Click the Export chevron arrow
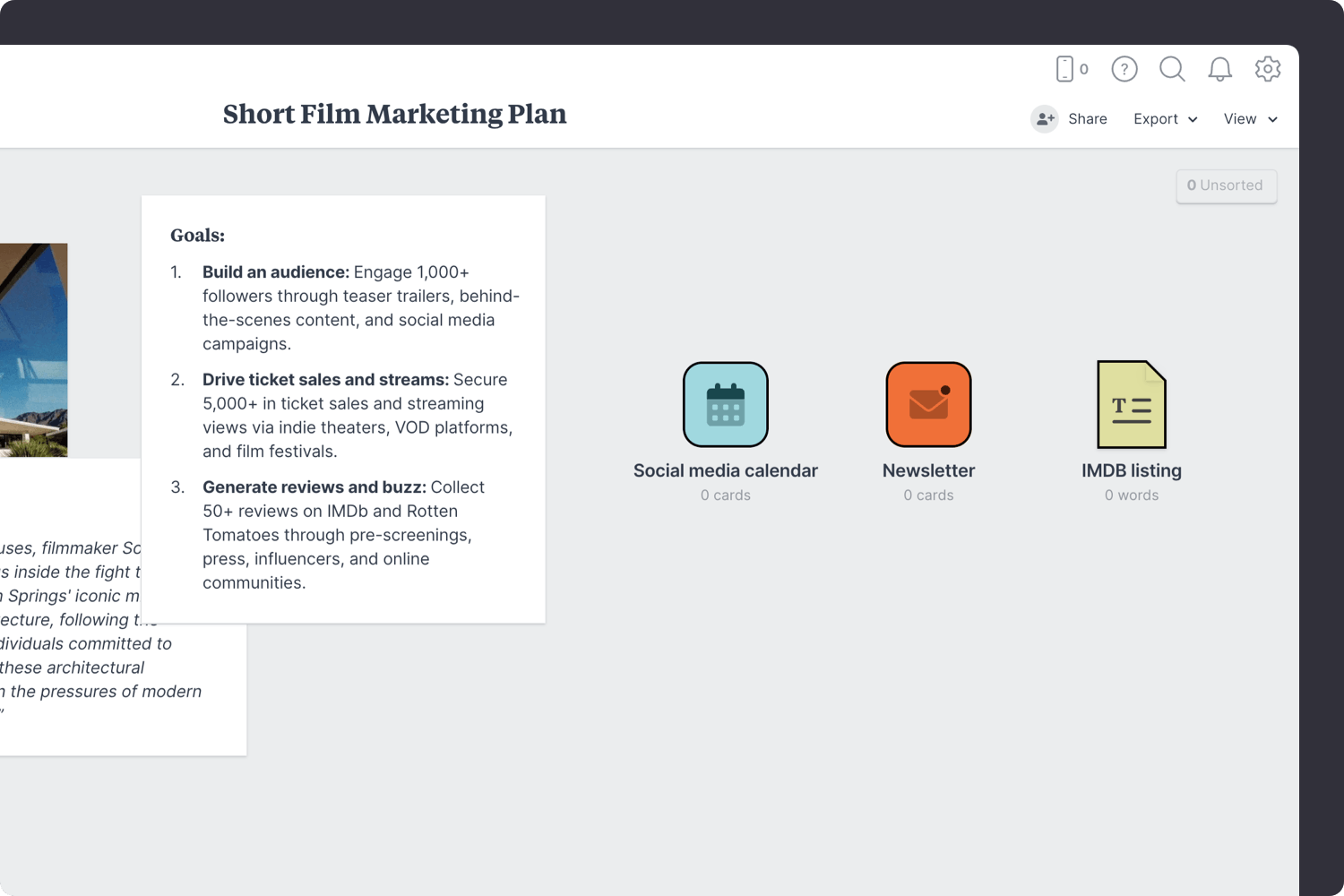Image resolution: width=1344 pixels, height=896 pixels. pyautogui.click(x=1193, y=120)
